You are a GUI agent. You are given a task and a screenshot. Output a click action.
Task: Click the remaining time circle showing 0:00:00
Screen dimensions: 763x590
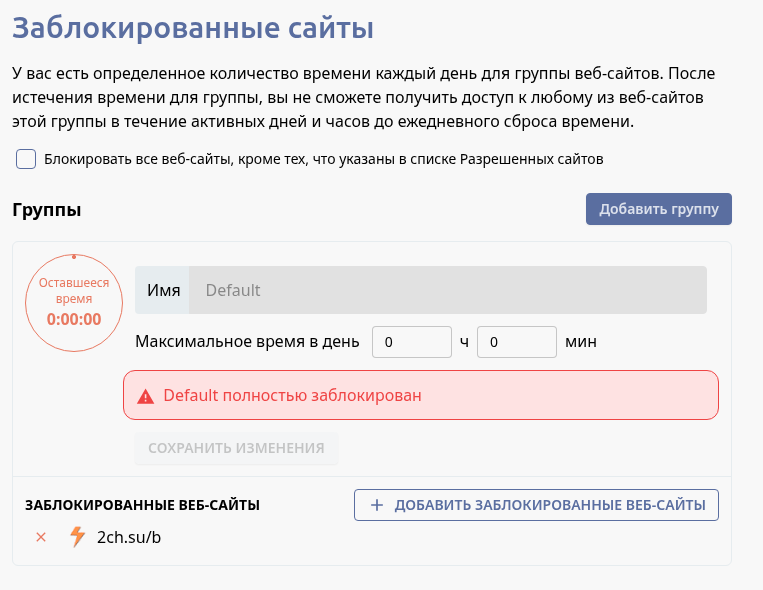click(x=74, y=303)
